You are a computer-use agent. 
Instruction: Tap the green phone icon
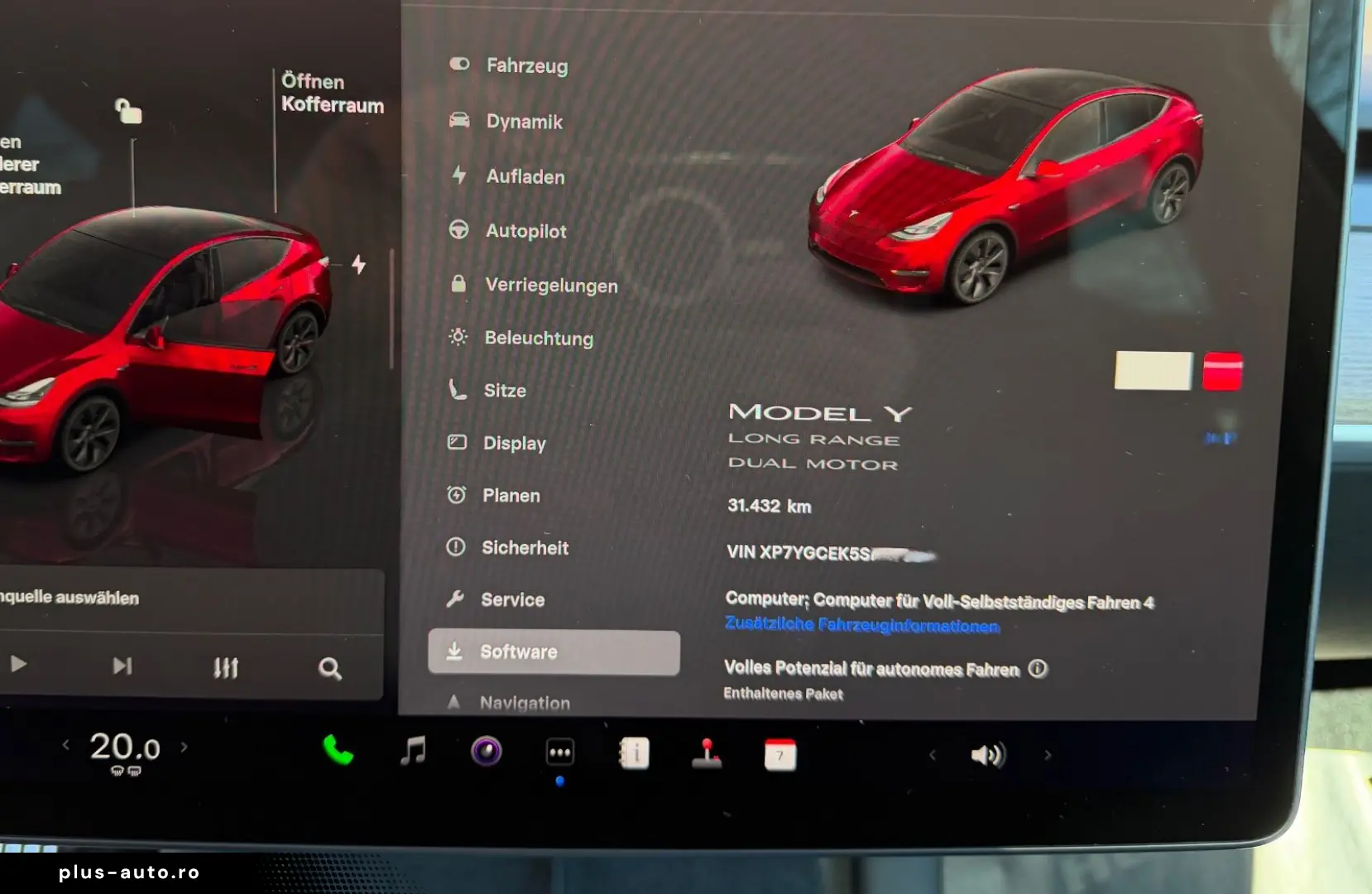point(338,751)
